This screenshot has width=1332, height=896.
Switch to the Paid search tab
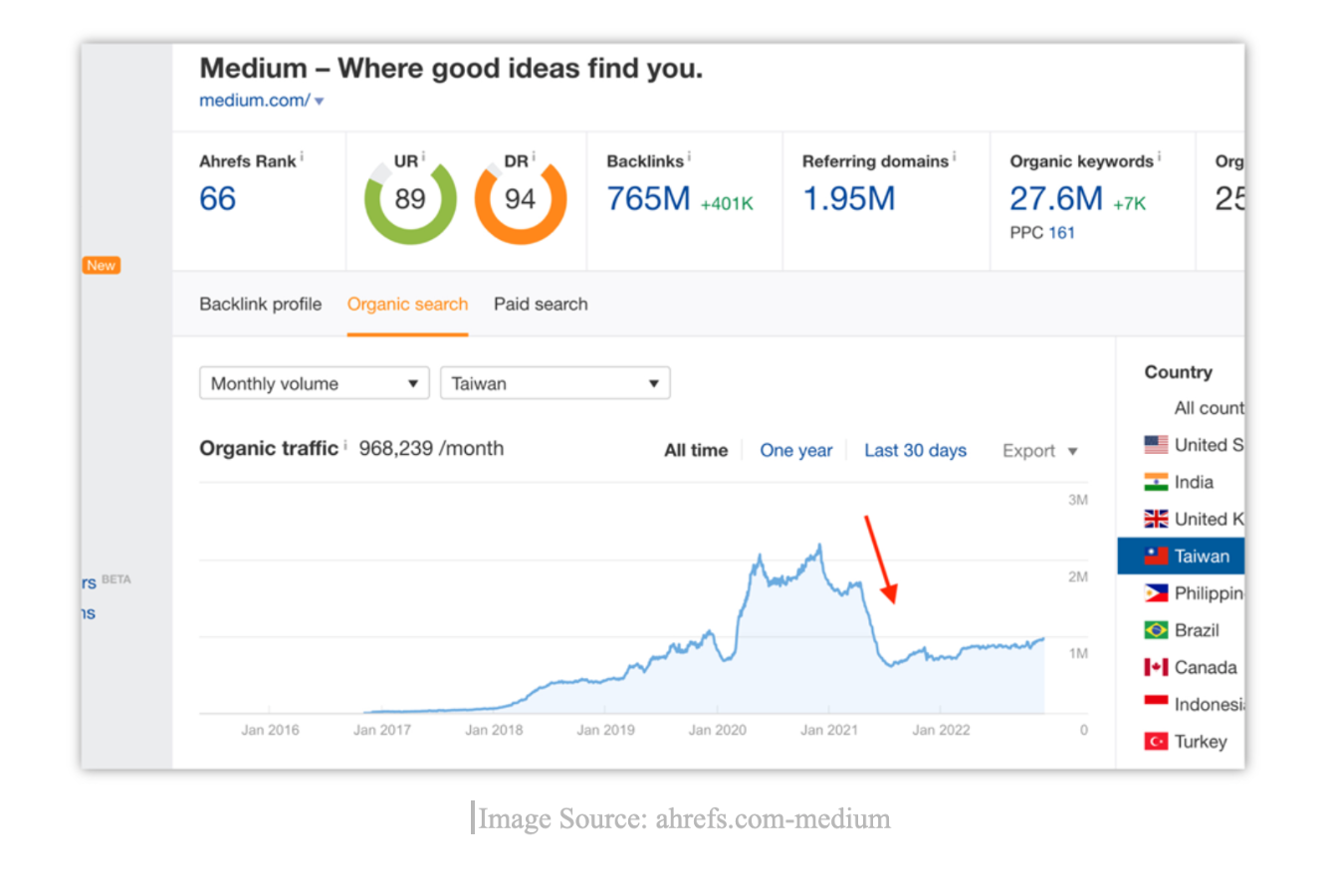pyautogui.click(x=541, y=305)
